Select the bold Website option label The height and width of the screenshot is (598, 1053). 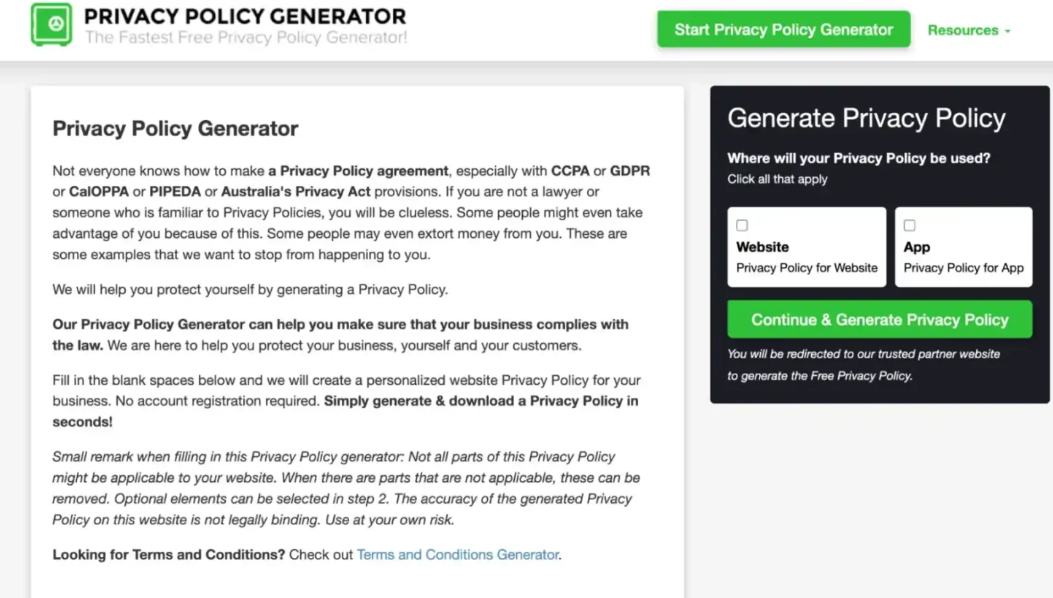click(x=762, y=247)
